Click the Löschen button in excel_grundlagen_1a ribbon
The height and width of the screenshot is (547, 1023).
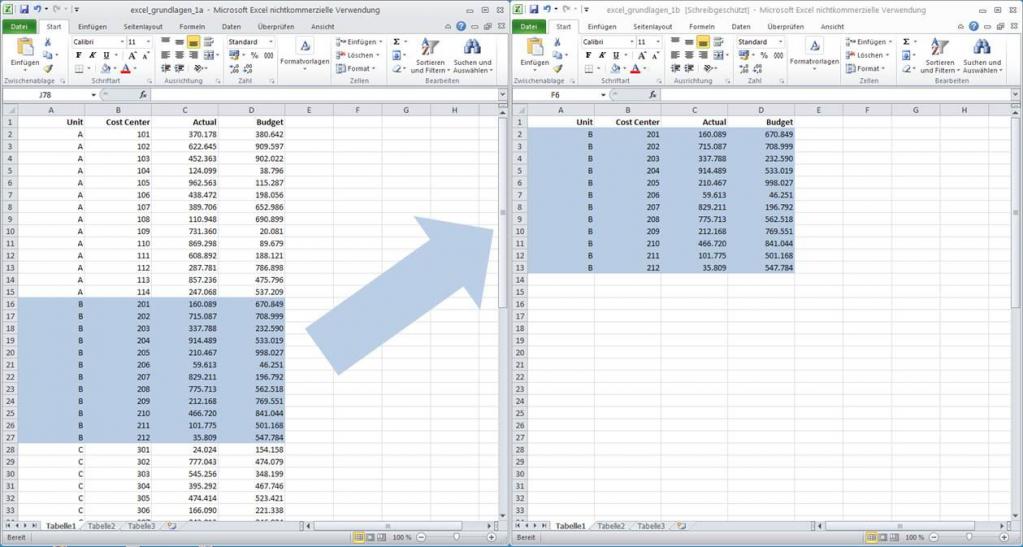(360, 56)
